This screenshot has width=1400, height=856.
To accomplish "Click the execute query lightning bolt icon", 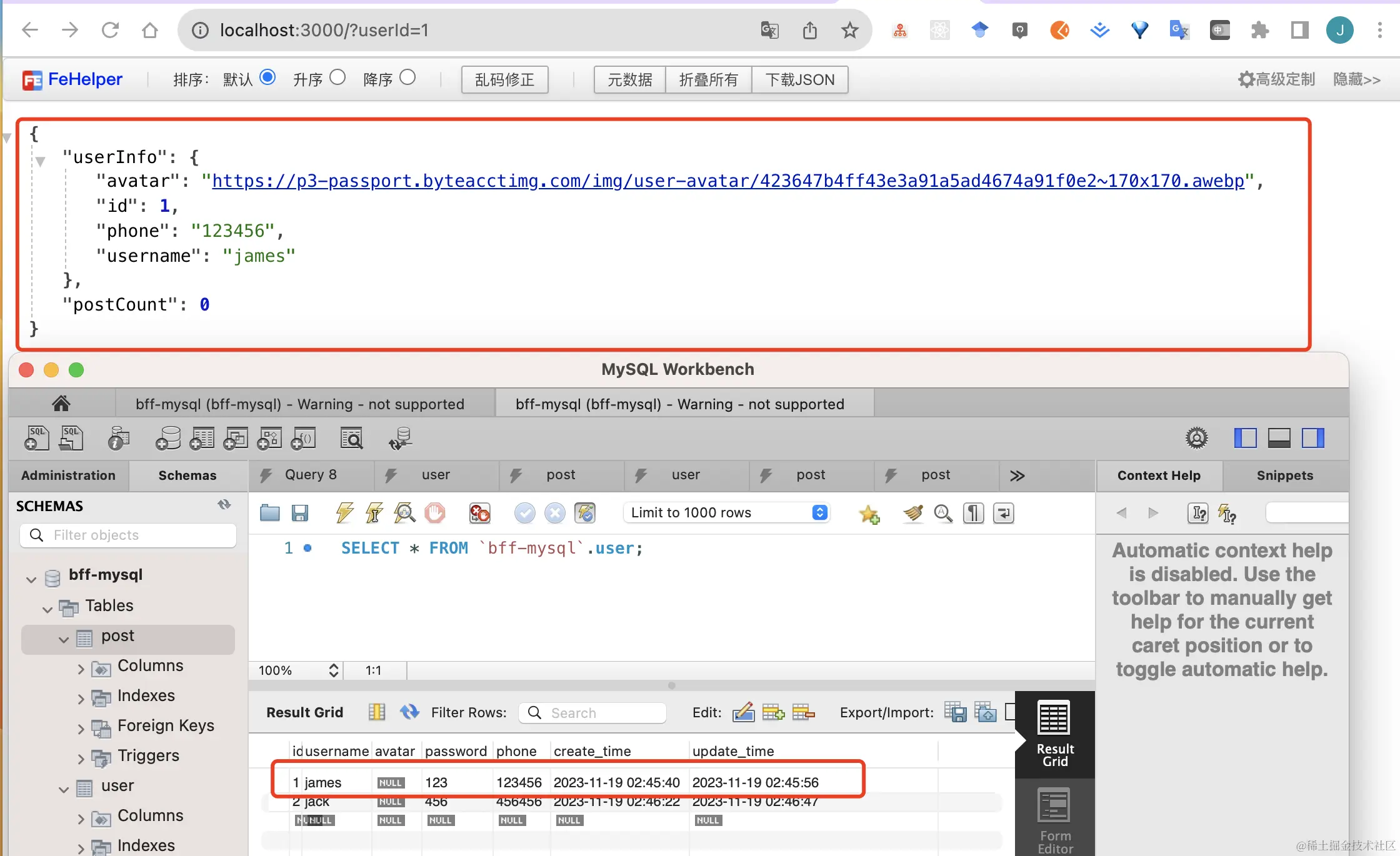I will click(x=344, y=513).
